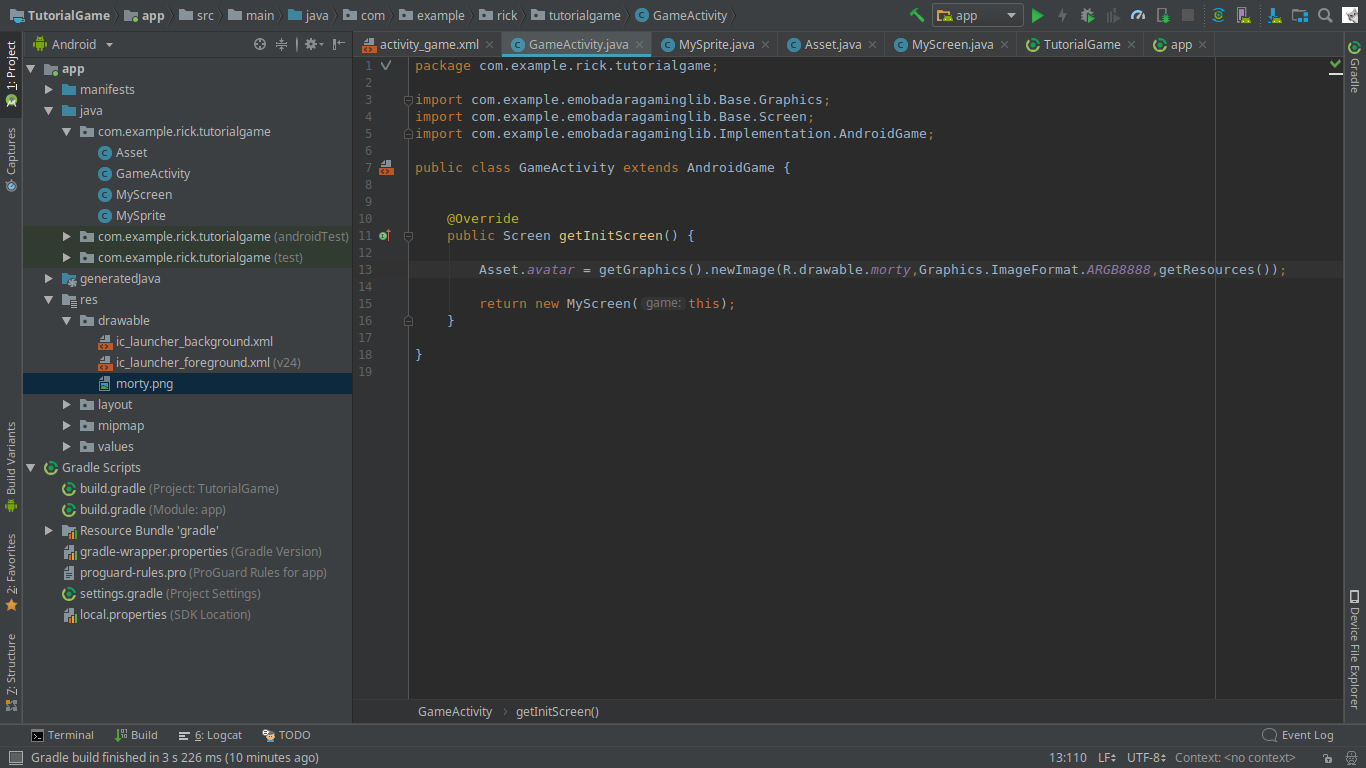Open the Android profiler gauge icon
Viewport: 1366px width, 768px height.
click(x=1137, y=16)
